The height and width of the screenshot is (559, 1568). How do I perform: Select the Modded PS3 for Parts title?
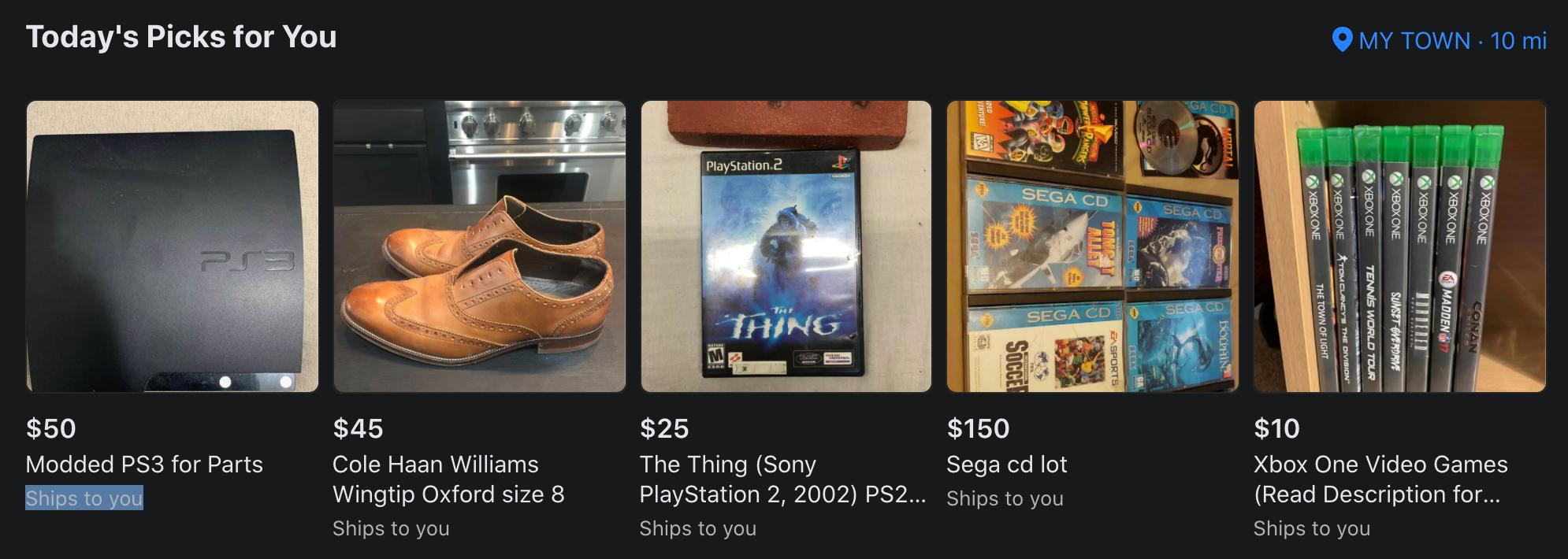click(x=144, y=465)
